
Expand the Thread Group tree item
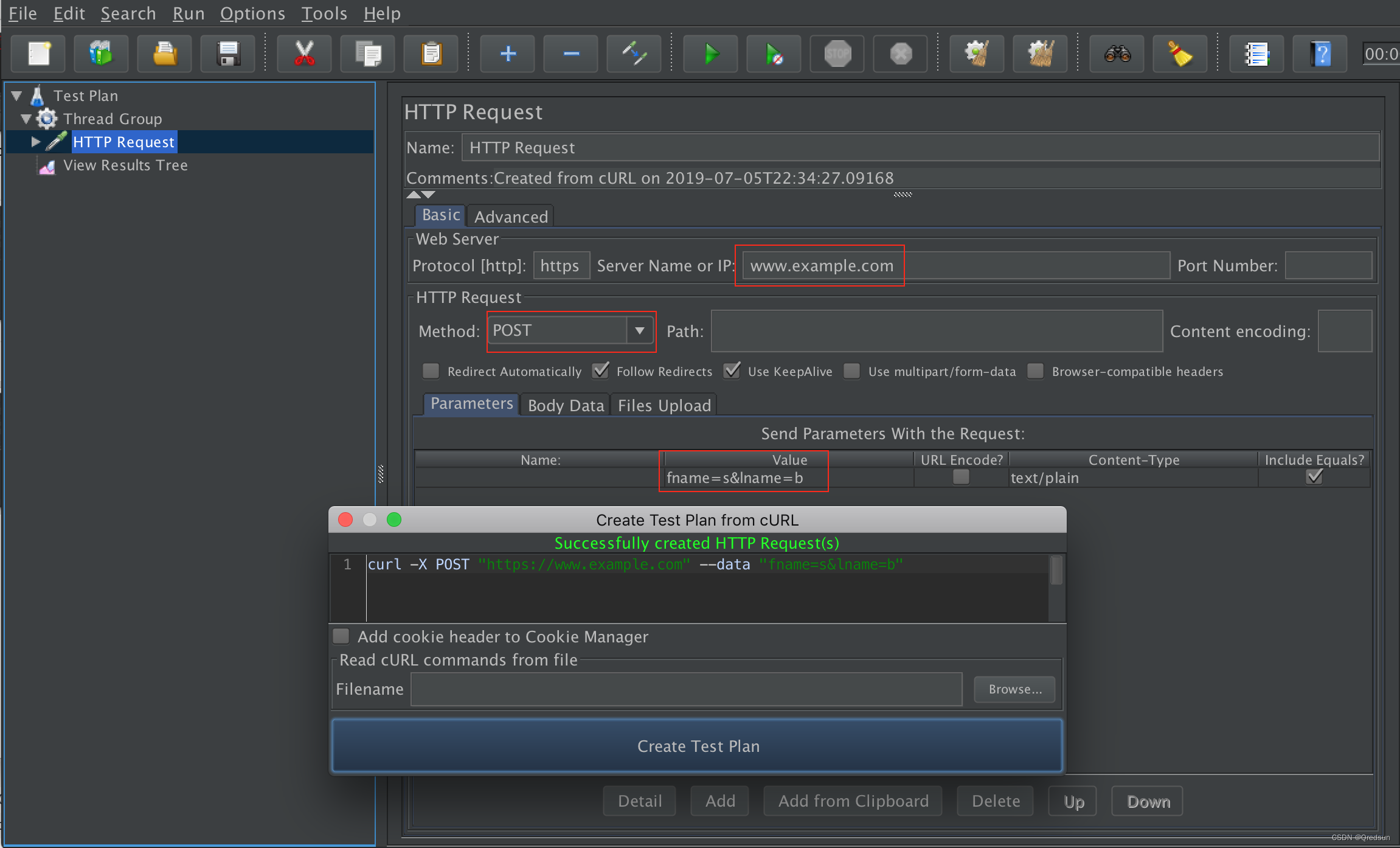tap(28, 118)
